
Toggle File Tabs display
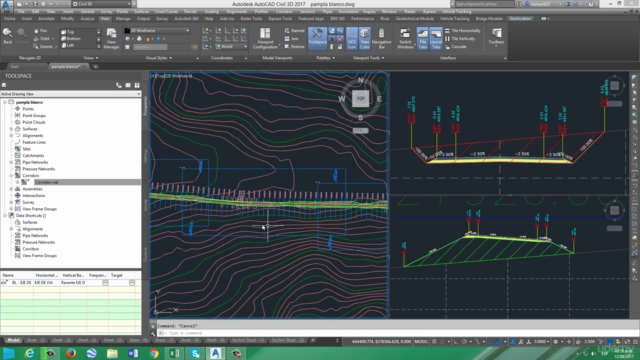pyautogui.click(x=422, y=39)
